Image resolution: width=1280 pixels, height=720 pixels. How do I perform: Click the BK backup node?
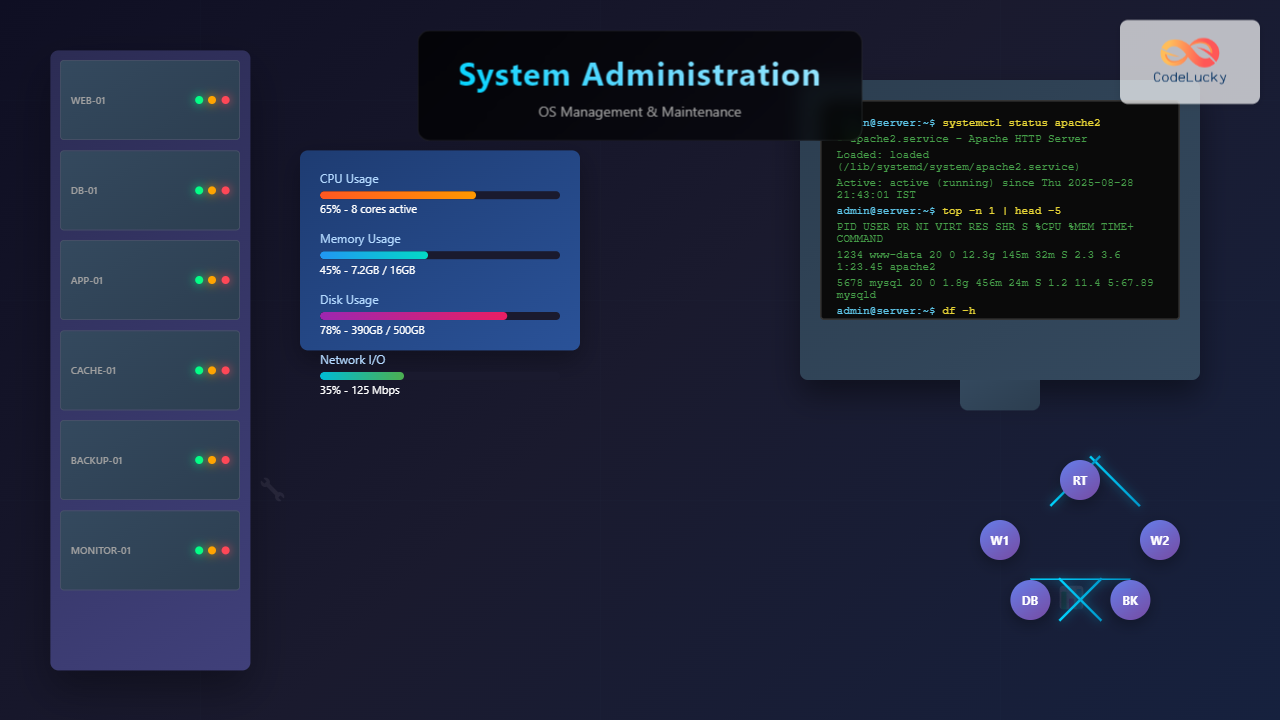pos(1129,600)
